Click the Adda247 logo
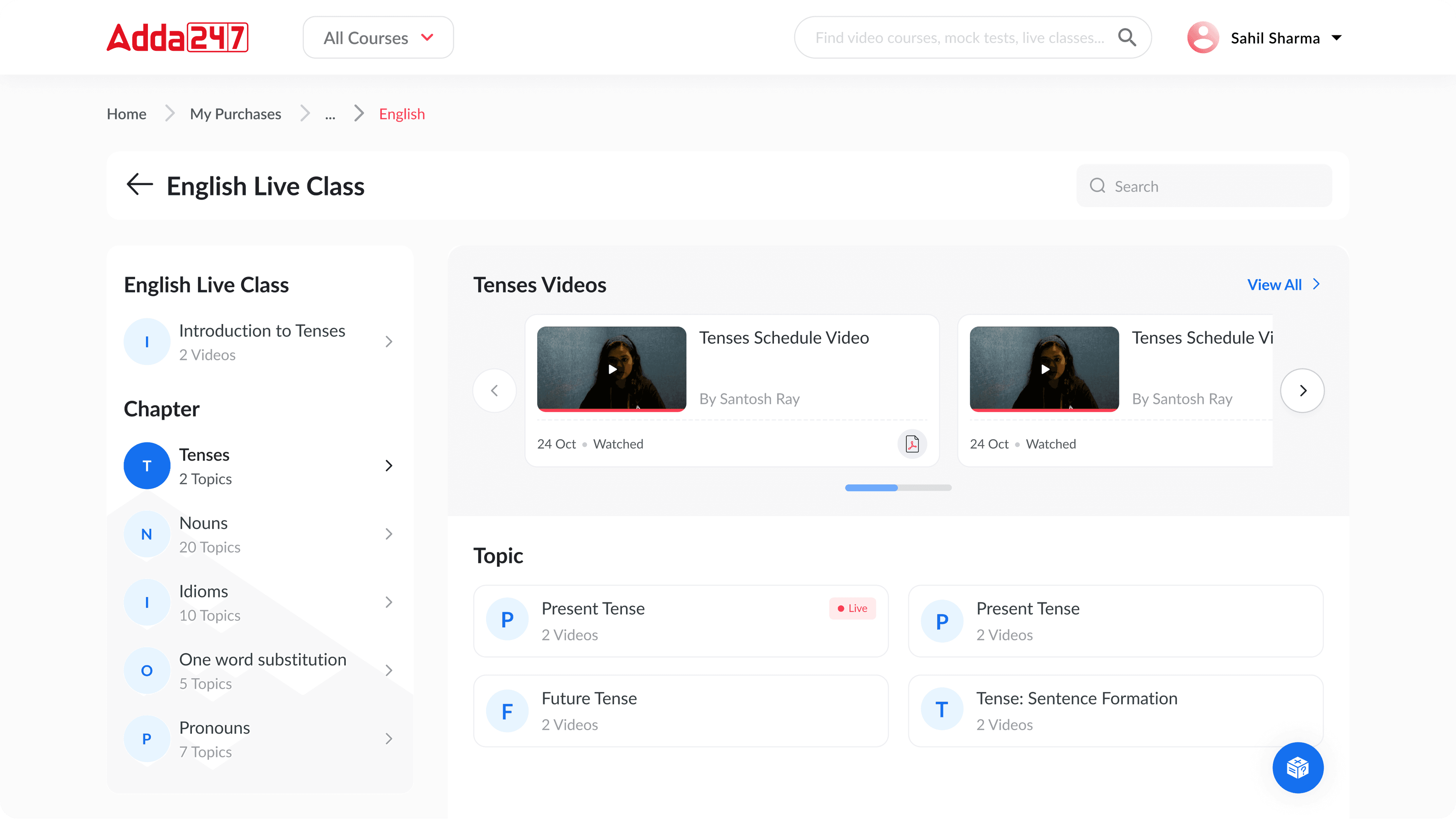Screen dimensions: 1456x819 click(177, 37)
